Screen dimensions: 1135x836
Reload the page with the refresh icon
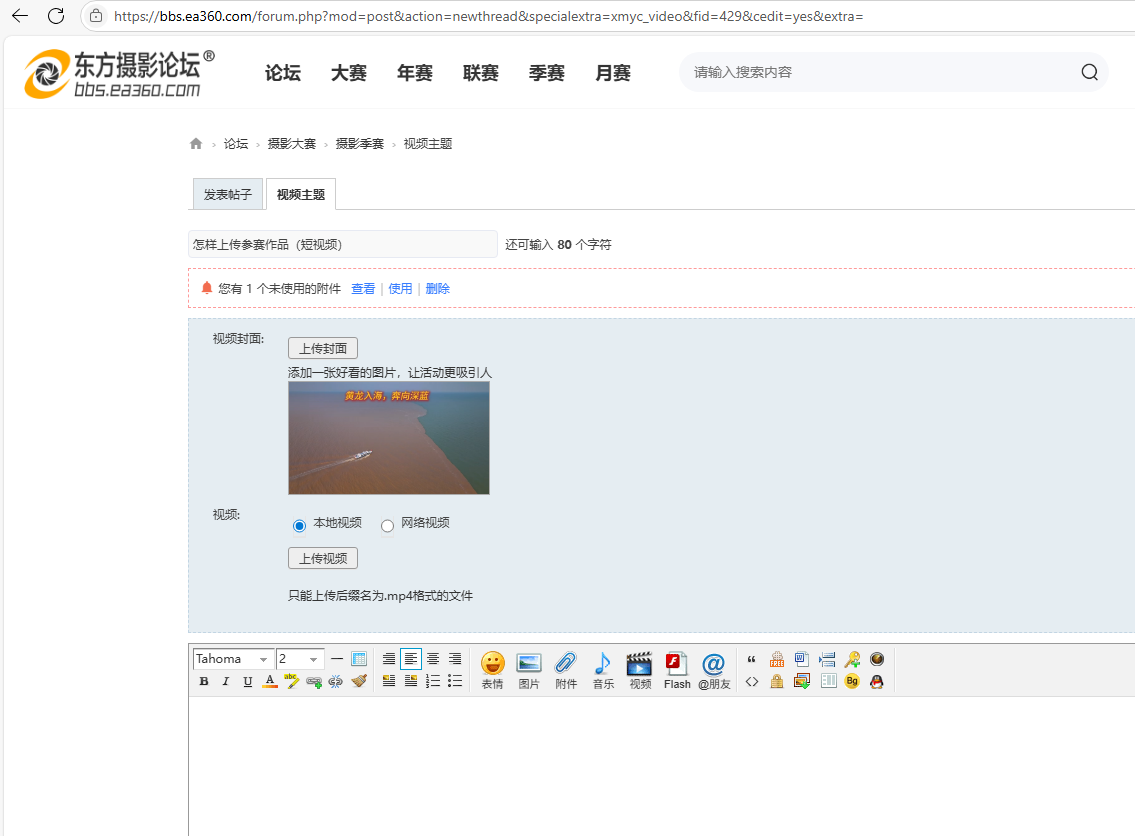(x=56, y=15)
